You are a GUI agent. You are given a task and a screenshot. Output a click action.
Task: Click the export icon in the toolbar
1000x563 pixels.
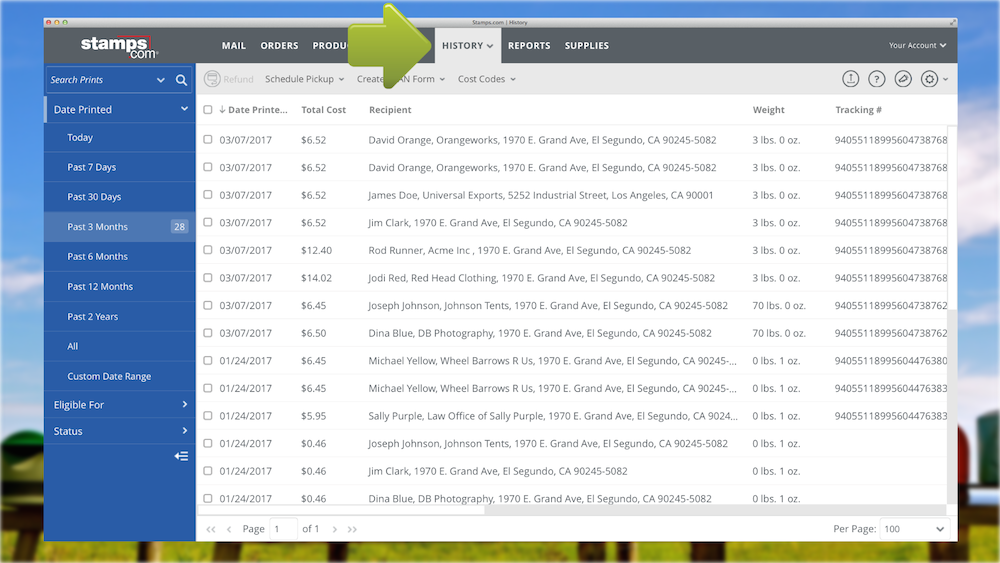coord(850,79)
